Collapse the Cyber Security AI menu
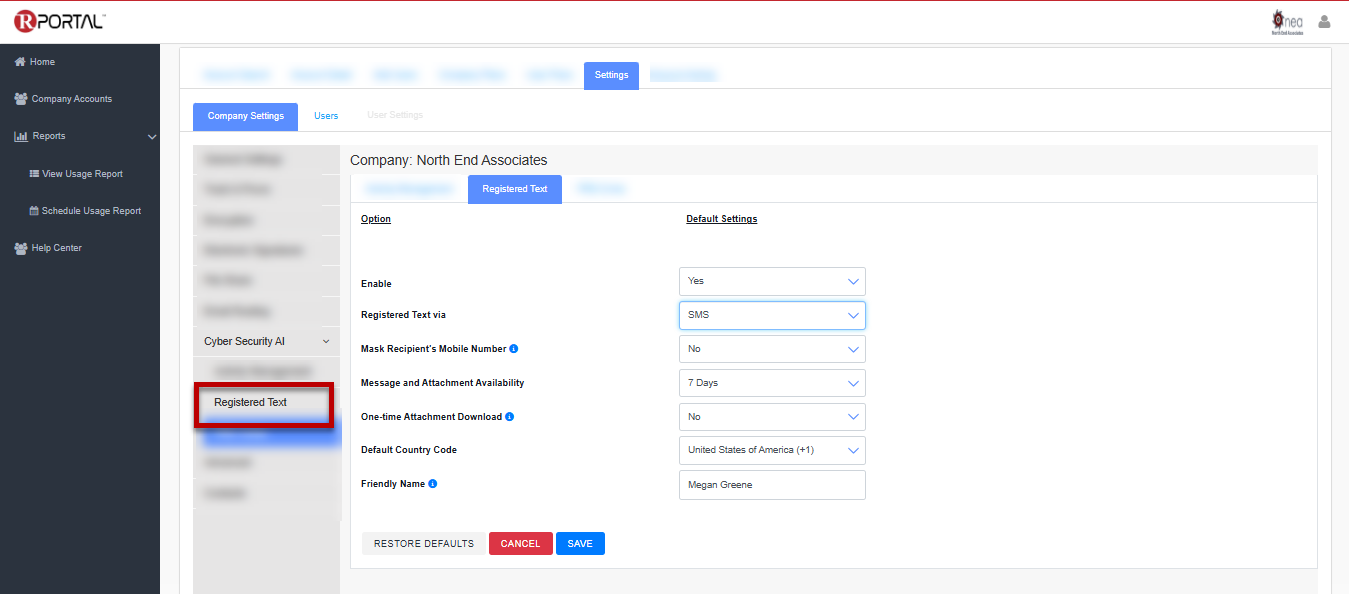 point(326,342)
